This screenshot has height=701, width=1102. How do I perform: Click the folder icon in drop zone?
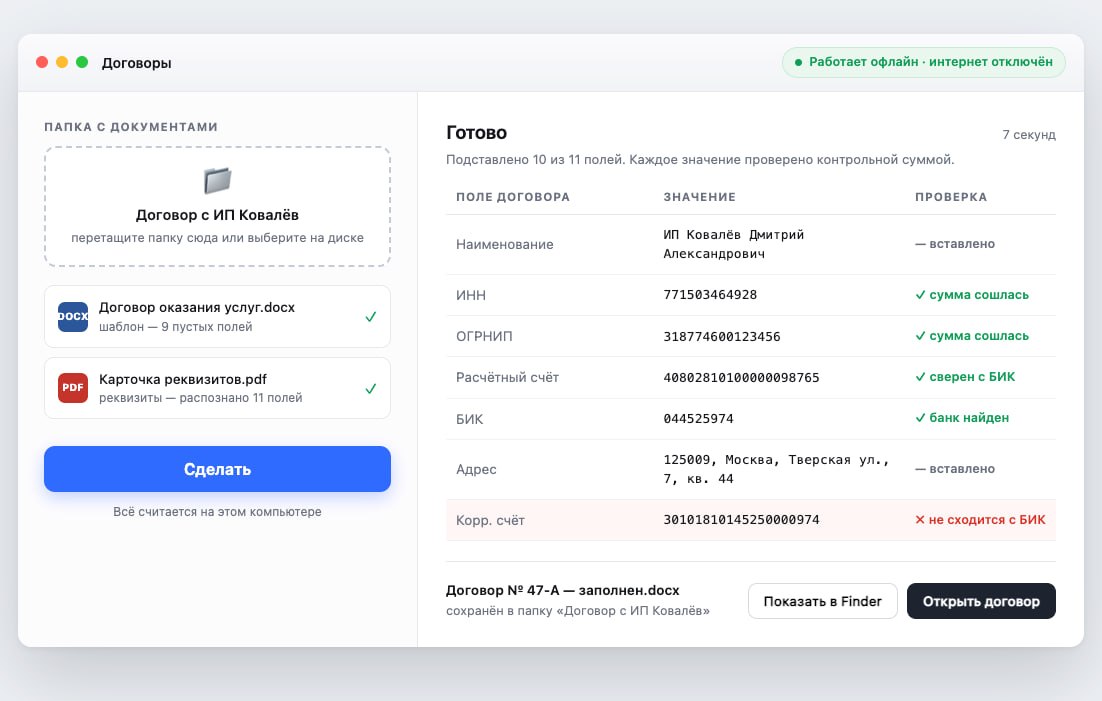(217, 181)
